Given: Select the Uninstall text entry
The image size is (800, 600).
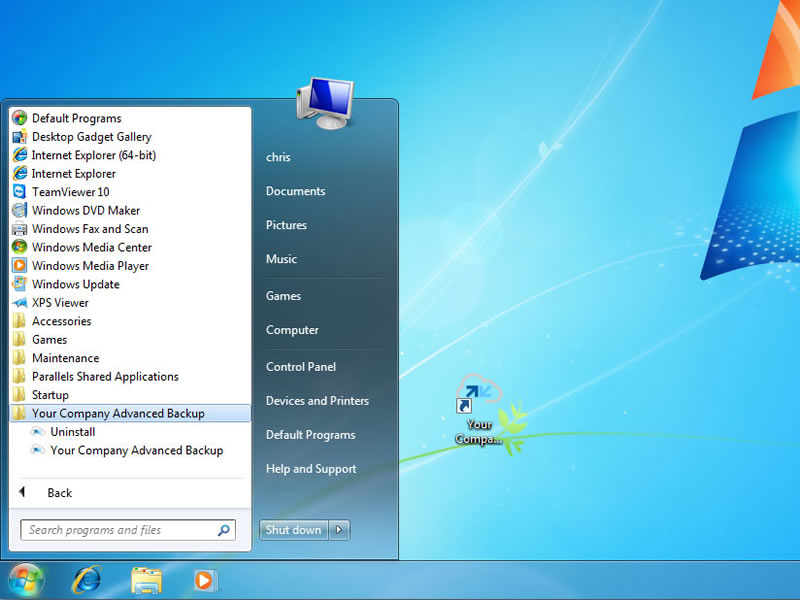Looking at the screenshot, I should (x=72, y=432).
